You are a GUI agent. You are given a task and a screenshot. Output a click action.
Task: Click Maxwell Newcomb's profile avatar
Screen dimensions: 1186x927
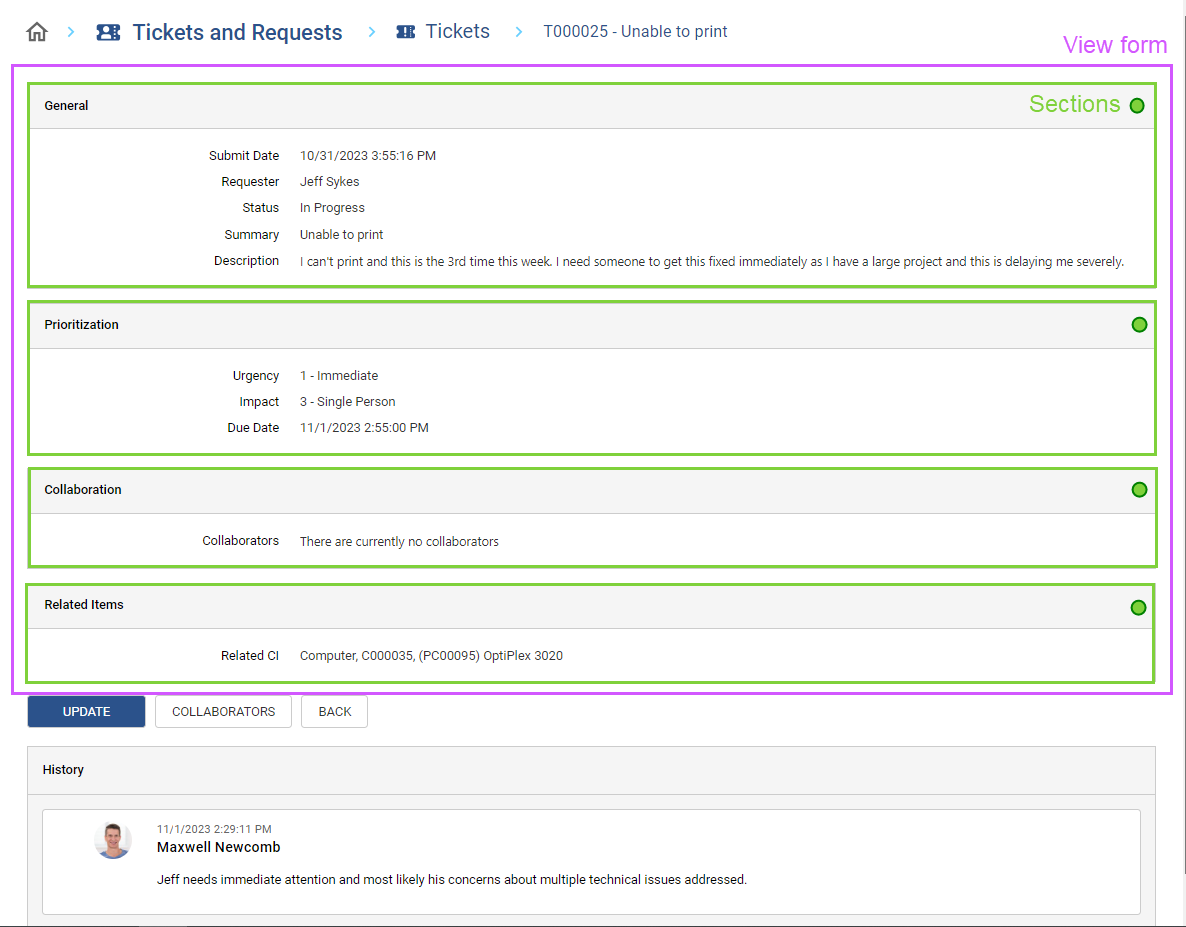[113, 841]
